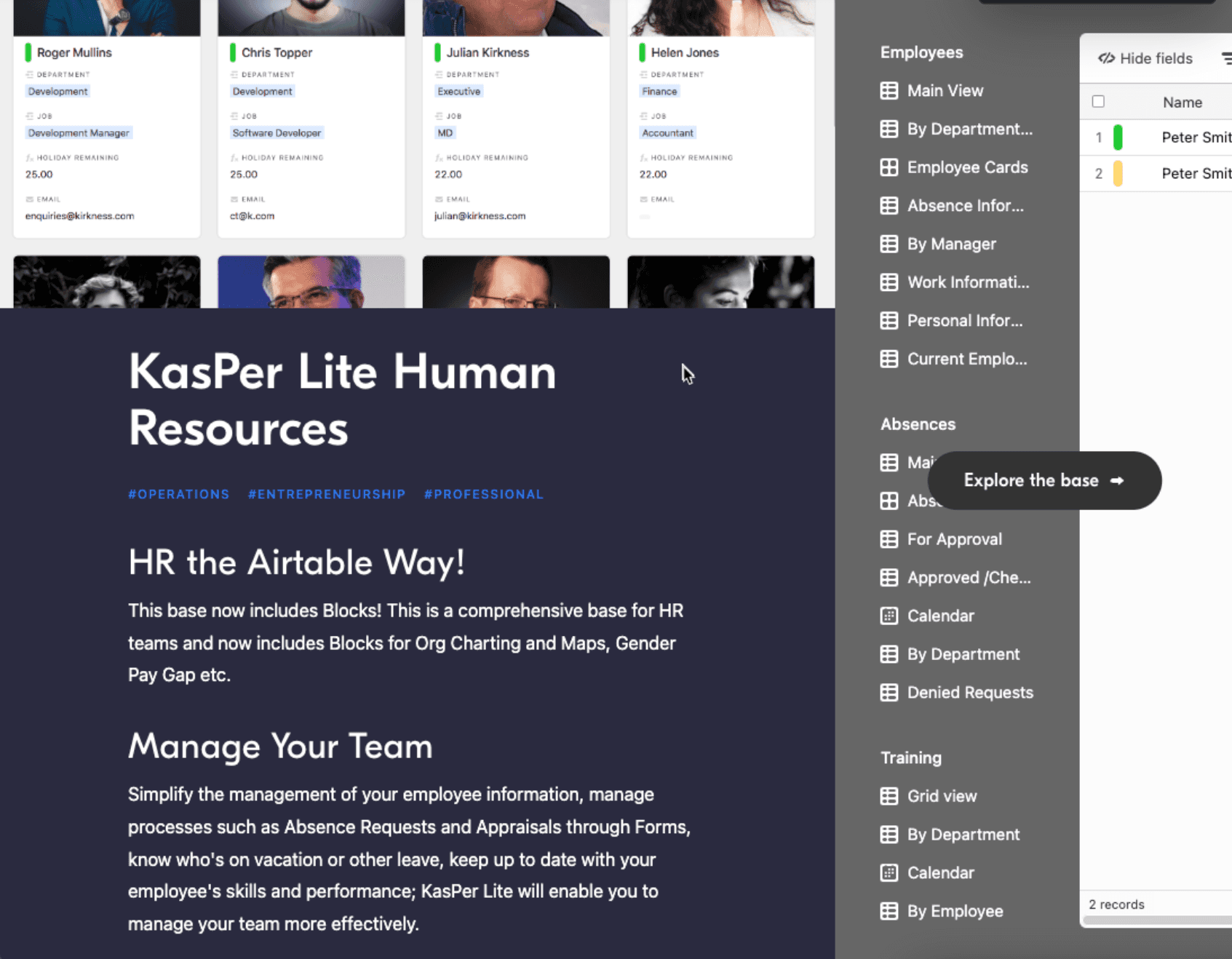This screenshot has height=959, width=1232.
Task: Click the Finance department tag
Action: coord(659,92)
